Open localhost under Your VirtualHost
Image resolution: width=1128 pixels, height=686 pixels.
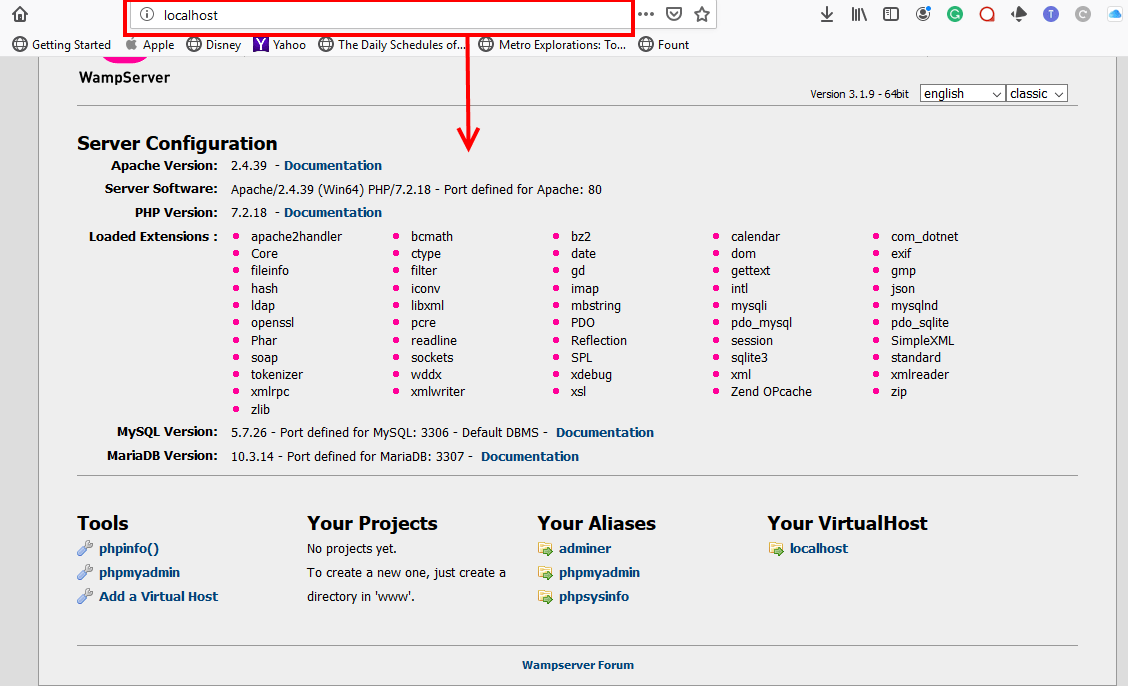[819, 549]
